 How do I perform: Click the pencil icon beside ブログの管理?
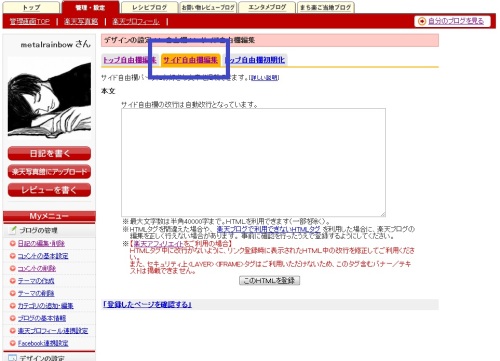click(12, 230)
